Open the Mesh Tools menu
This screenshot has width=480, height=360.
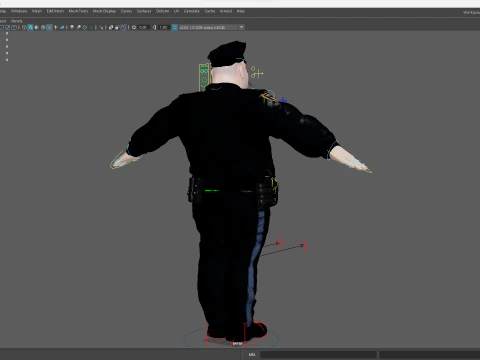pyautogui.click(x=78, y=11)
